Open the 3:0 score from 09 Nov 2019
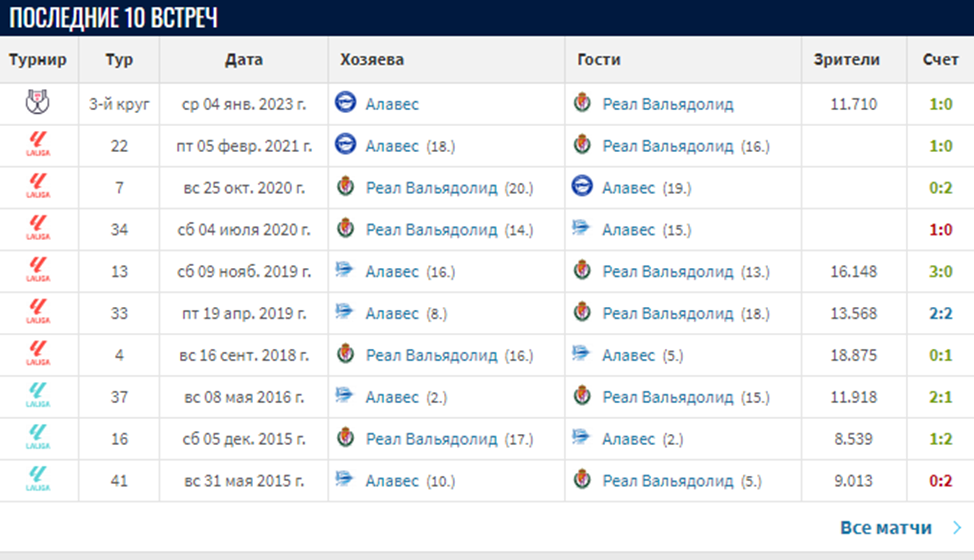Viewport: 974px width, 560px height. point(939,272)
